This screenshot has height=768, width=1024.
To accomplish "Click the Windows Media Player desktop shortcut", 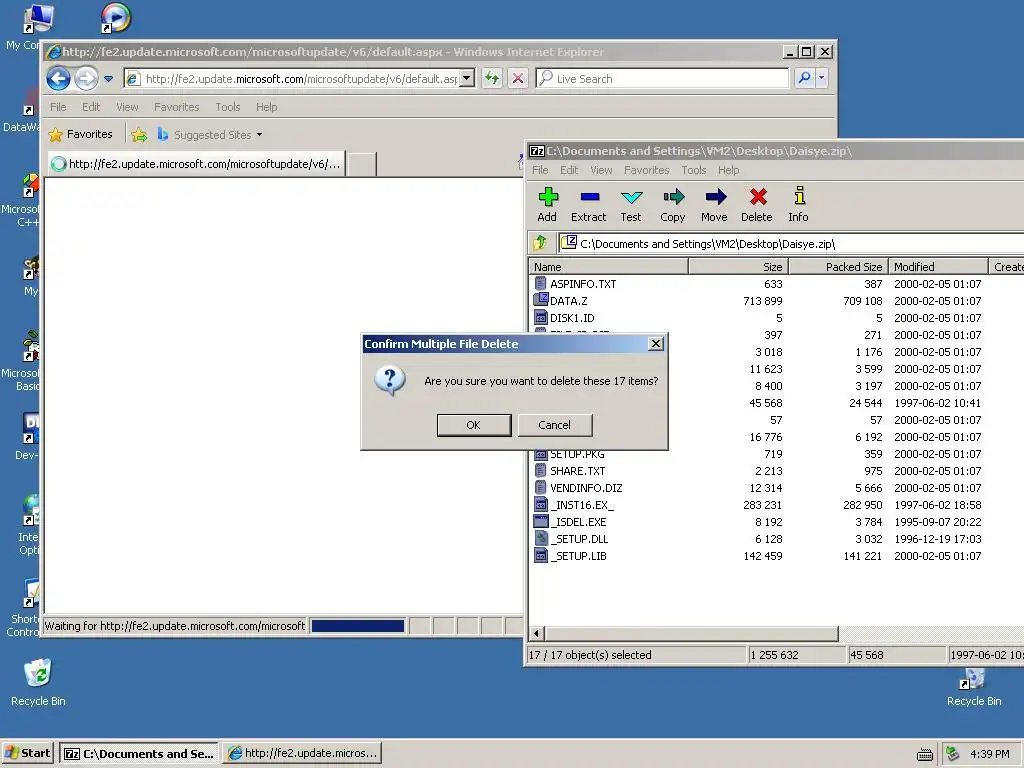I will point(116,18).
